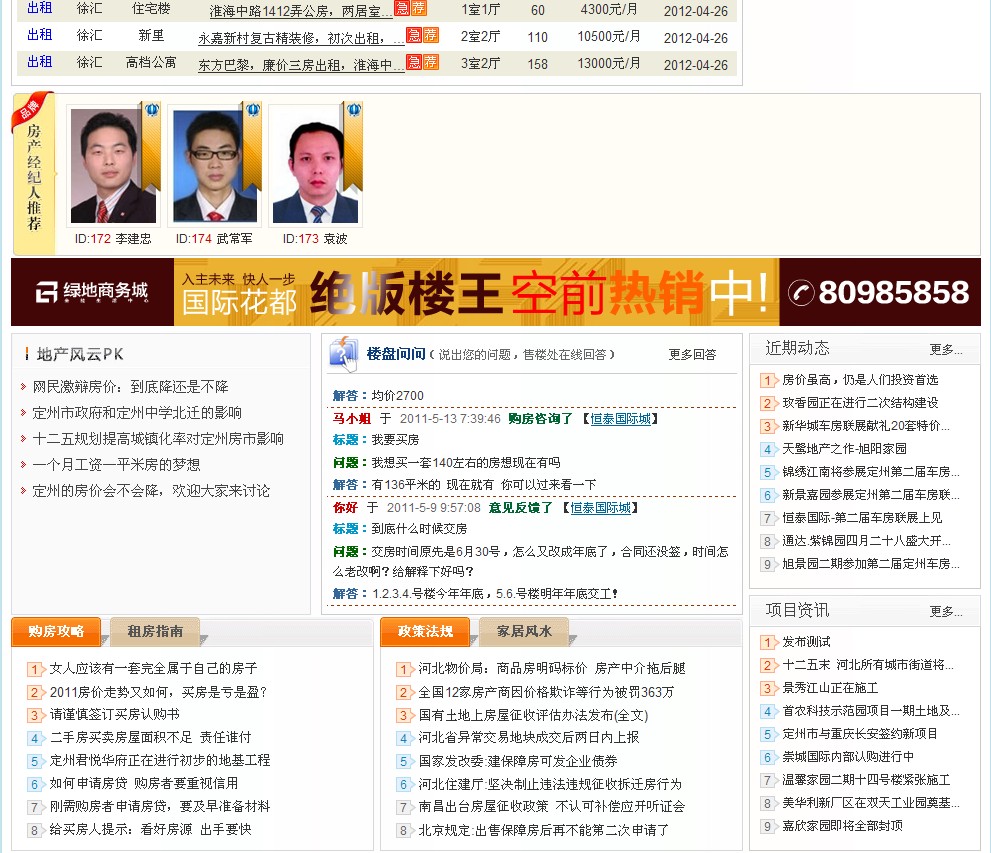The width and height of the screenshot is (991, 853).
Task: Open 定州市与重庆长安签约新项目
Action: point(860,734)
